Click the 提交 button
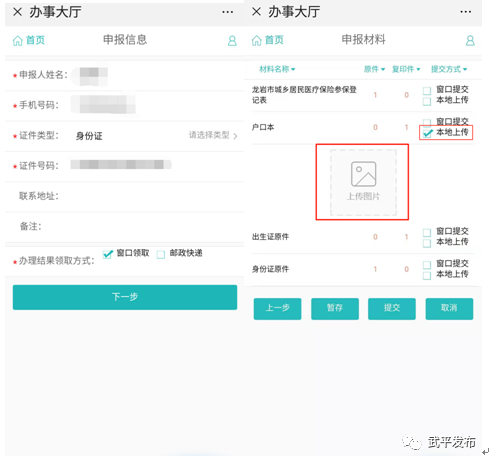491x464 pixels. coord(392,309)
